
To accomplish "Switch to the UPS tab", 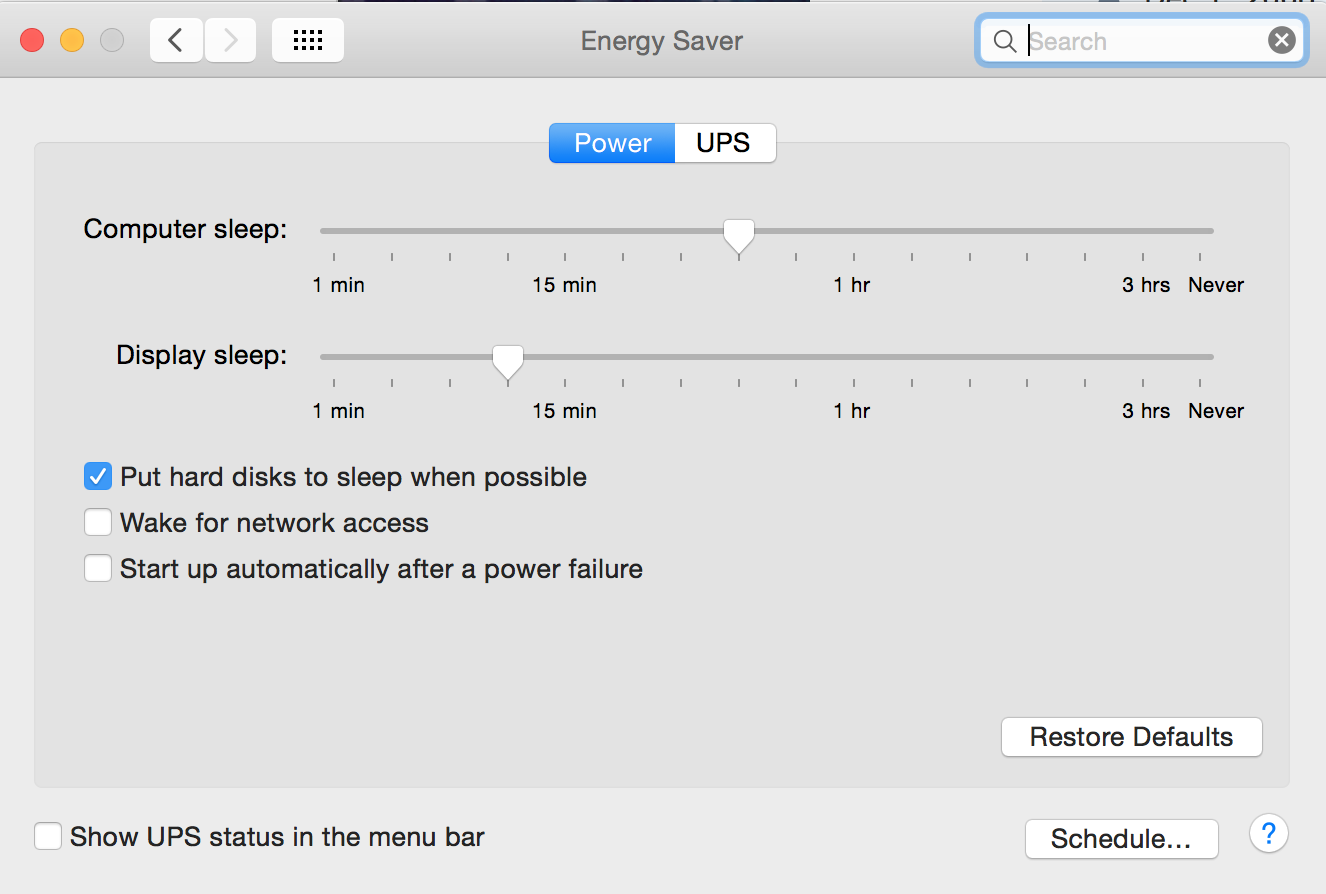I will pyautogui.click(x=724, y=143).
